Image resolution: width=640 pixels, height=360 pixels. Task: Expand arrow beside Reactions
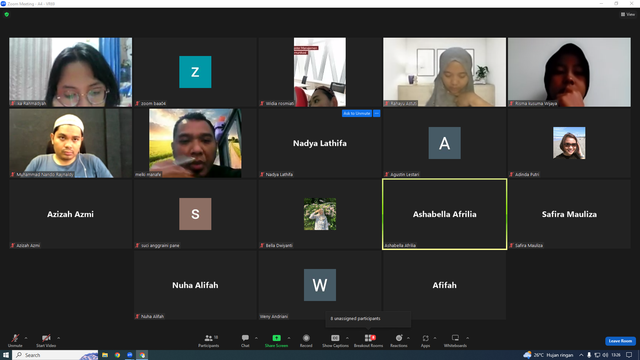click(x=408, y=338)
